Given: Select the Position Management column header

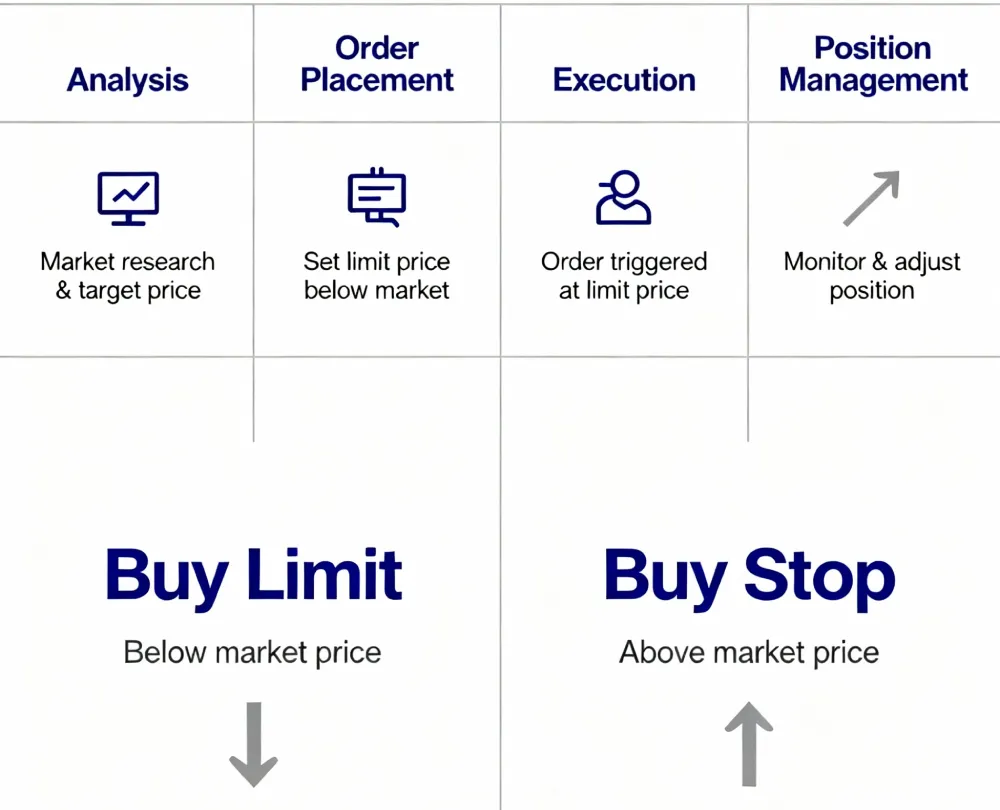Looking at the screenshot, I should click(873, 64).
